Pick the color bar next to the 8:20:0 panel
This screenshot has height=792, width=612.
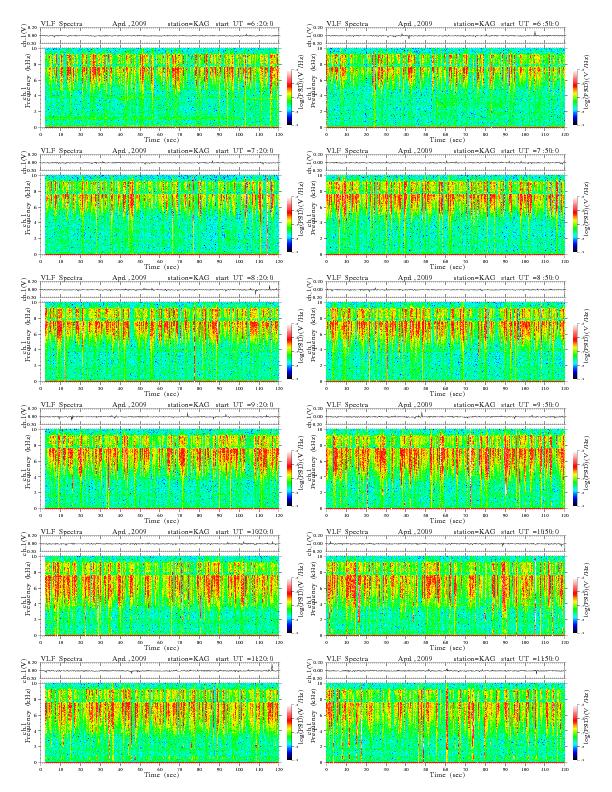pos(289,351)
